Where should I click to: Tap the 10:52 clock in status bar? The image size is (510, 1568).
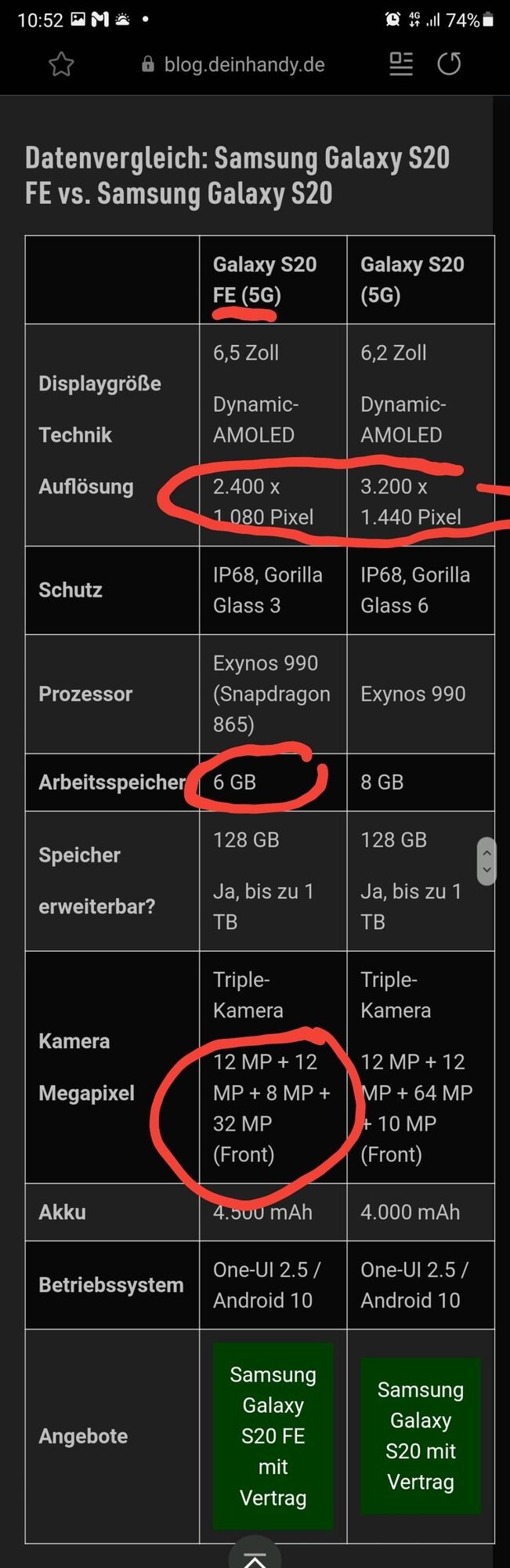click(x=40, y=20)
